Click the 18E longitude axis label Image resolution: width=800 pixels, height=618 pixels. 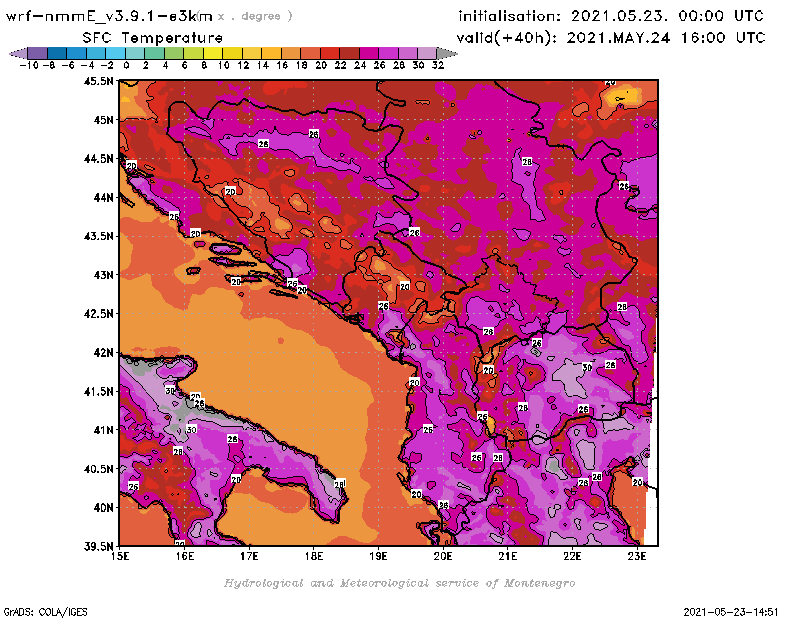coord(314,557)
